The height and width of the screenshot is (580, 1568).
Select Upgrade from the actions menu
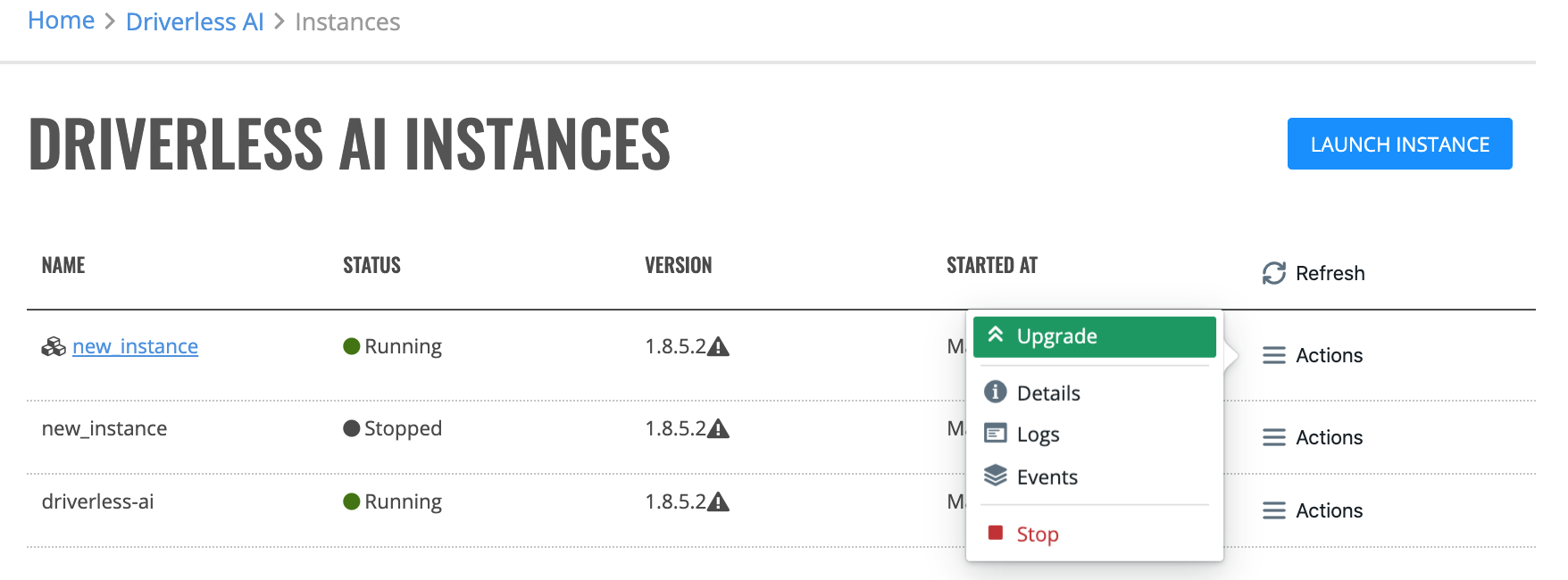pos(1094,336)
